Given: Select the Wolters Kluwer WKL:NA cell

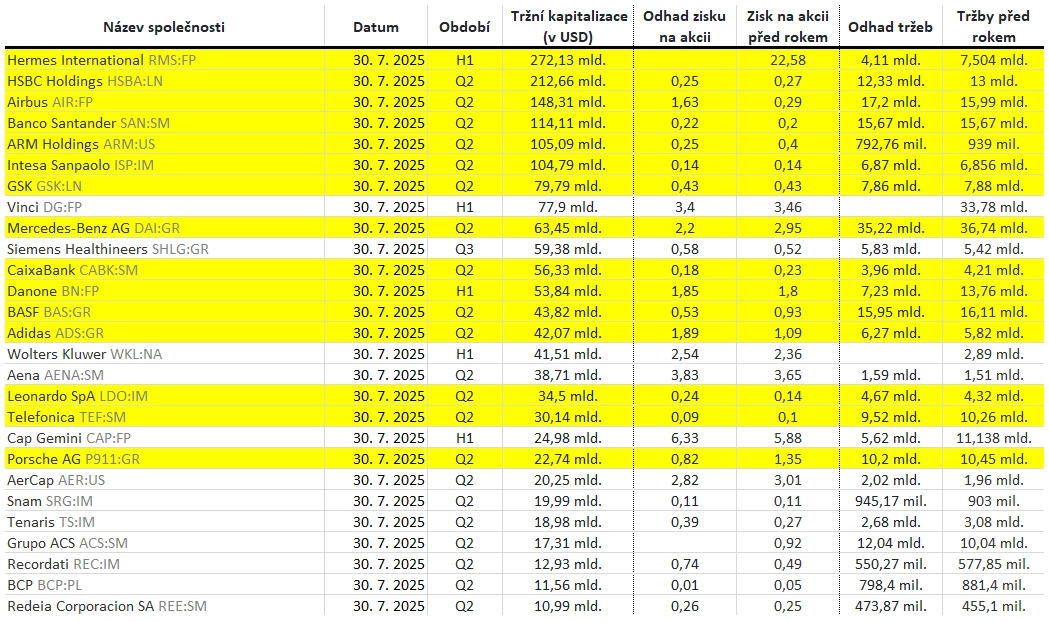Looking at the screenshot, I should pos(165,354).
